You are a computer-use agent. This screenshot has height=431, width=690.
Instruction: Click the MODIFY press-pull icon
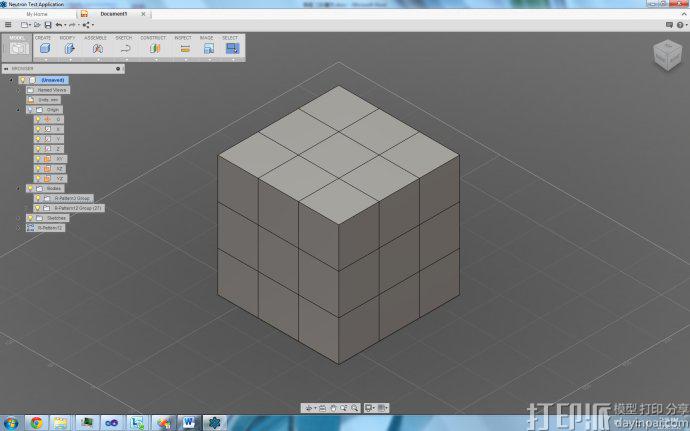click(x=70, y=48)
